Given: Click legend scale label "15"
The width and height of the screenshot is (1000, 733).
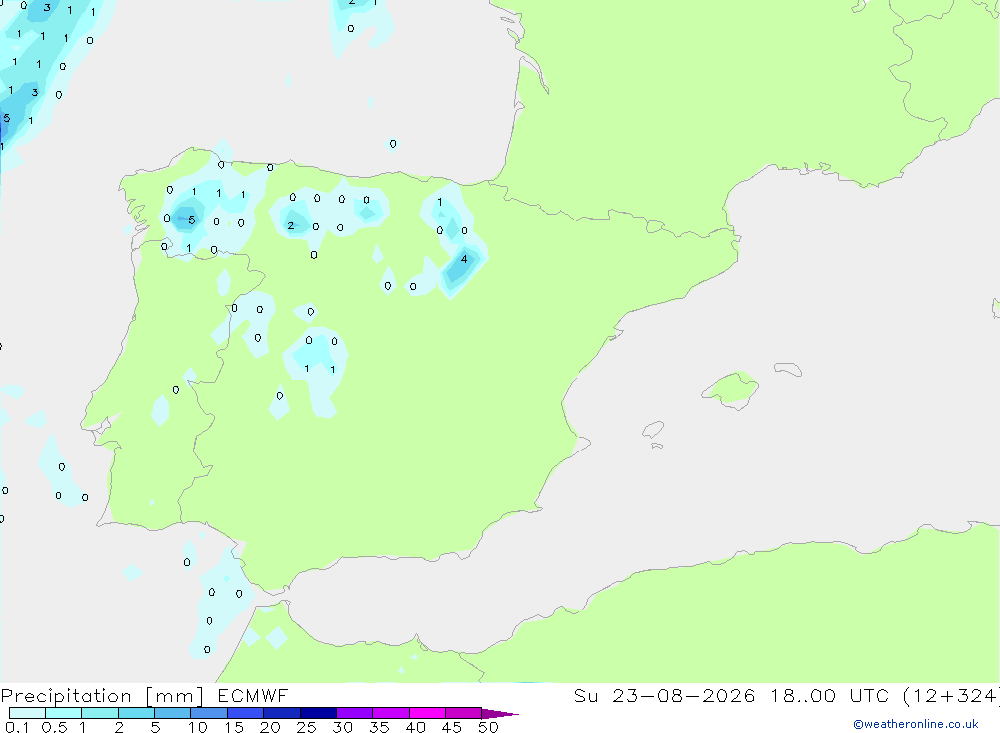Looking at the screenshot, I should tap(234, 727).
